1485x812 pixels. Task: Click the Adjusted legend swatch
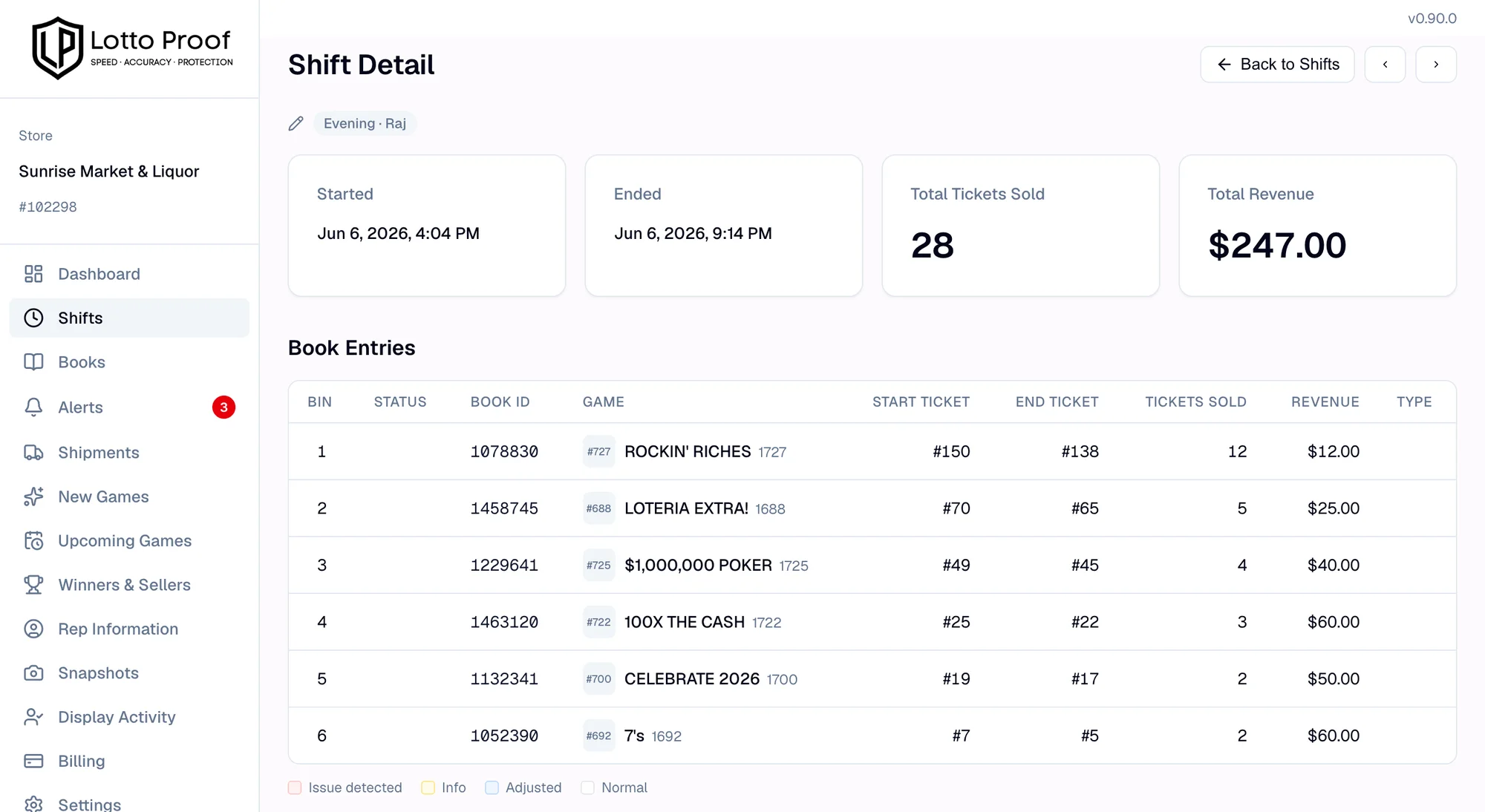[492, 788]
